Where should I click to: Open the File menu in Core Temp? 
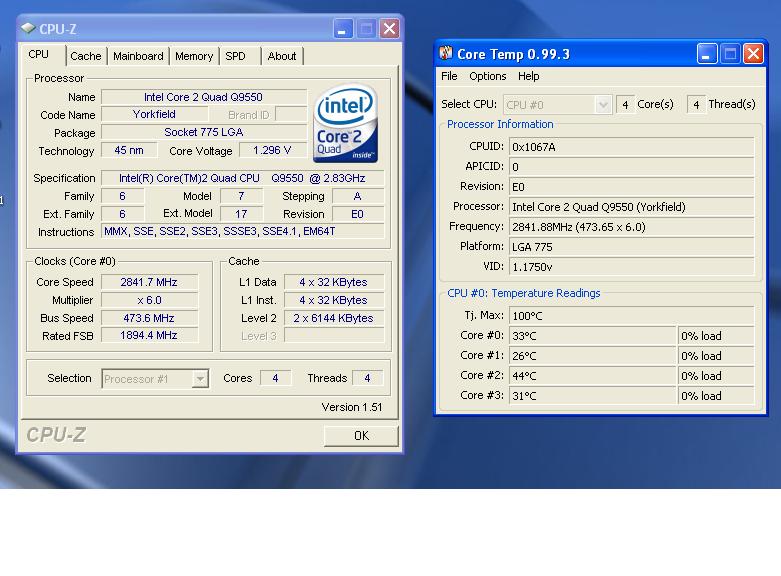click(449, 76)
